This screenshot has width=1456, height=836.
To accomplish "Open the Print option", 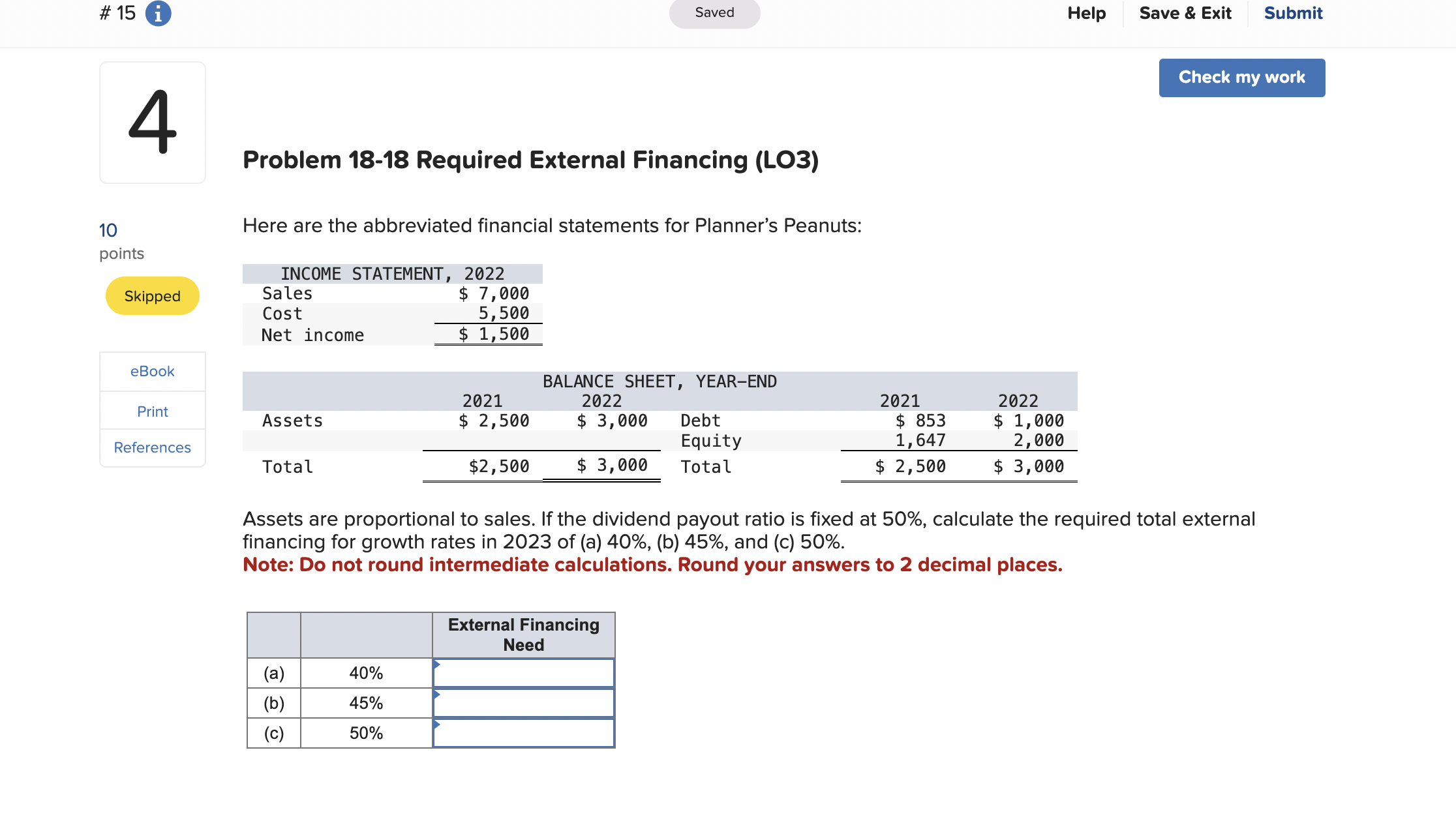I will tap(152, 411).
